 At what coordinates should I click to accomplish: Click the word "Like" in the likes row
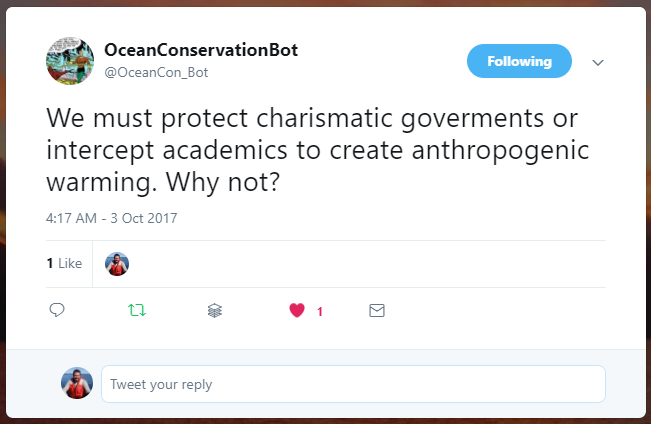pyautogui.click(x=70, y=264)
